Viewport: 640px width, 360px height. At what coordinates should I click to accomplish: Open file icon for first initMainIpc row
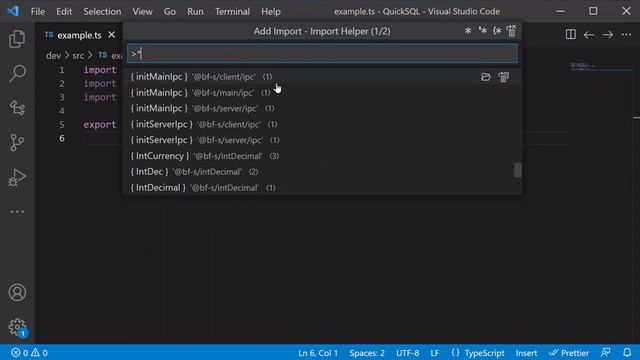point(485,77)
